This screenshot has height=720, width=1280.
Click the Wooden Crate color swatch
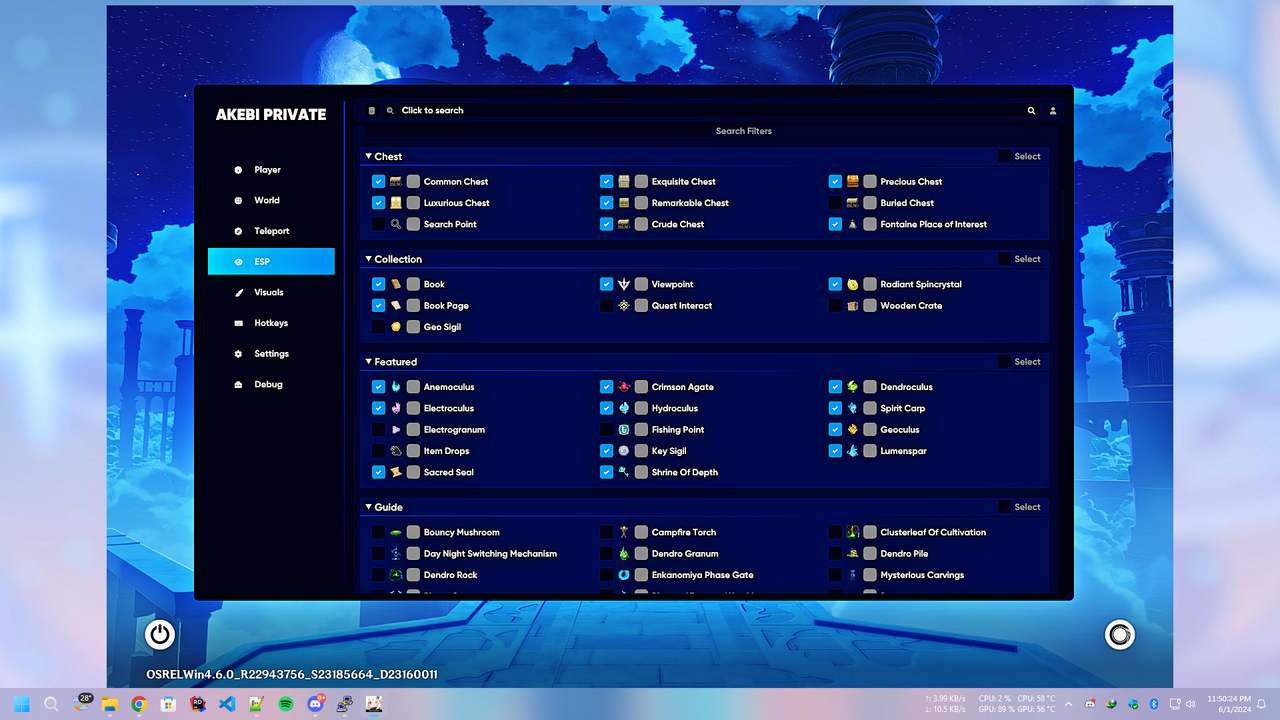click(x=870, y=306)
